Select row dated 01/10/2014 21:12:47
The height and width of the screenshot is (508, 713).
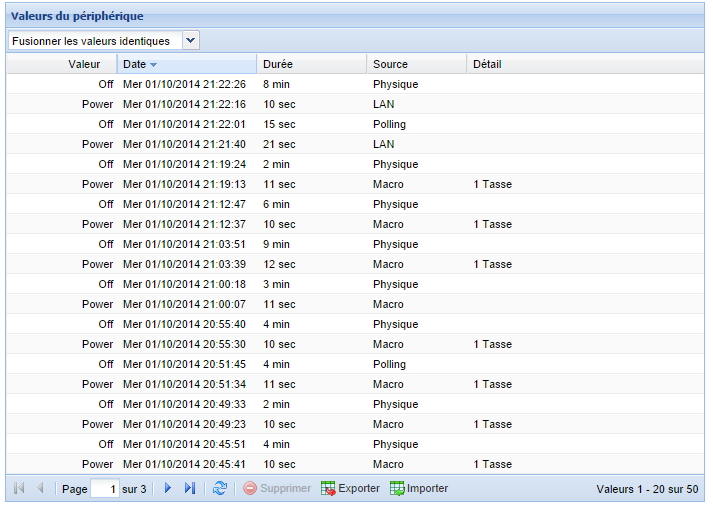[x=355, y=204]
